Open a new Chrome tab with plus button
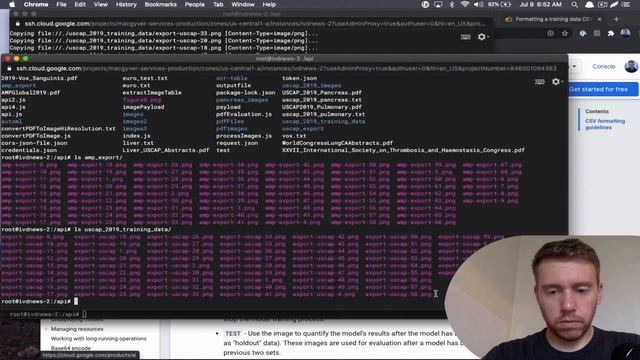The height and width of the screenshot is (360, 640). (x=616, y=19)
